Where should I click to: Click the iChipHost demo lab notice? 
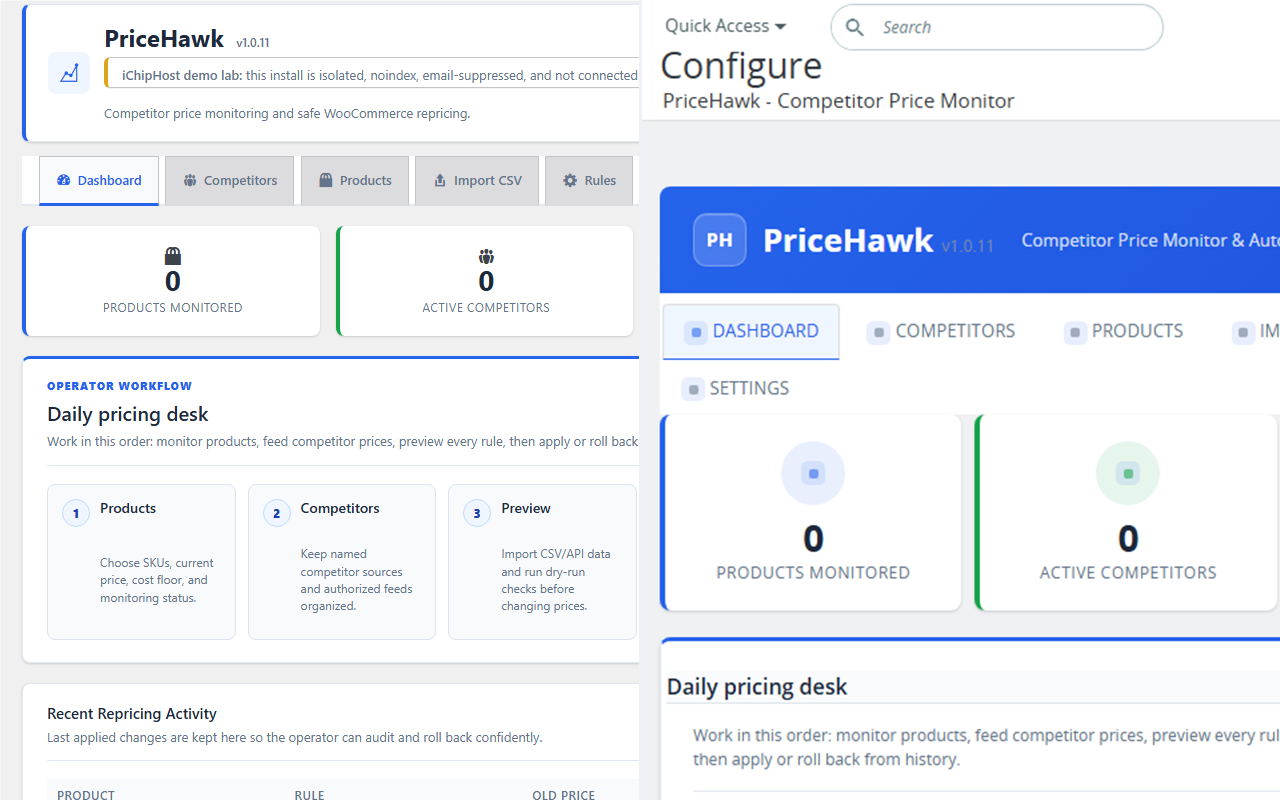[372, 75]
